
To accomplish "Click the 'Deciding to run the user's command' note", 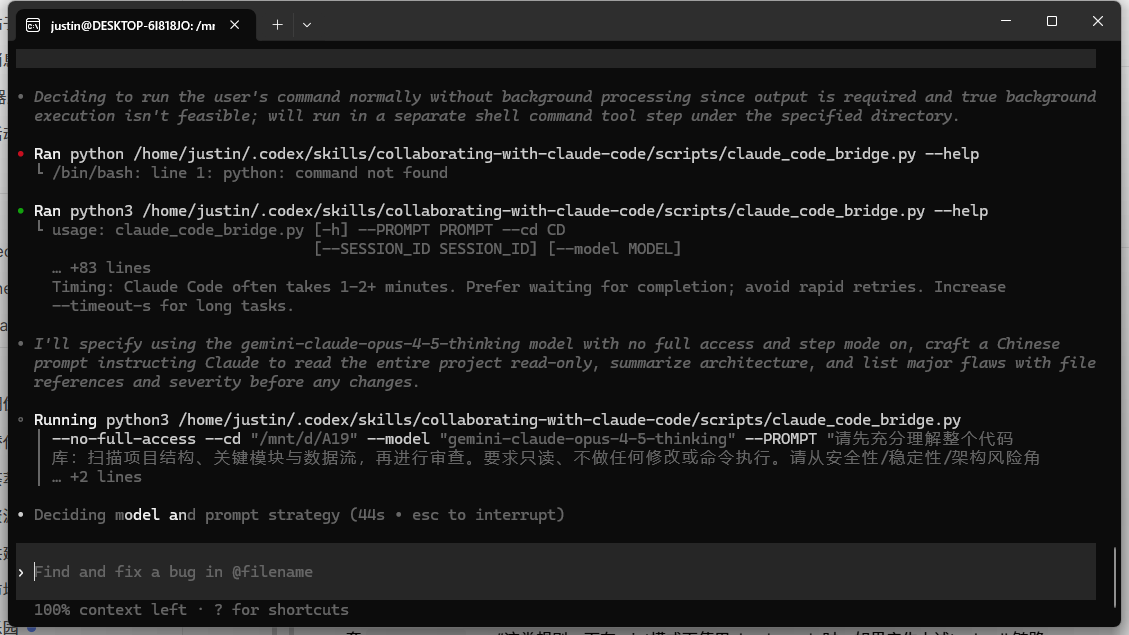I will pyautogui.click(x=564, y=106).
